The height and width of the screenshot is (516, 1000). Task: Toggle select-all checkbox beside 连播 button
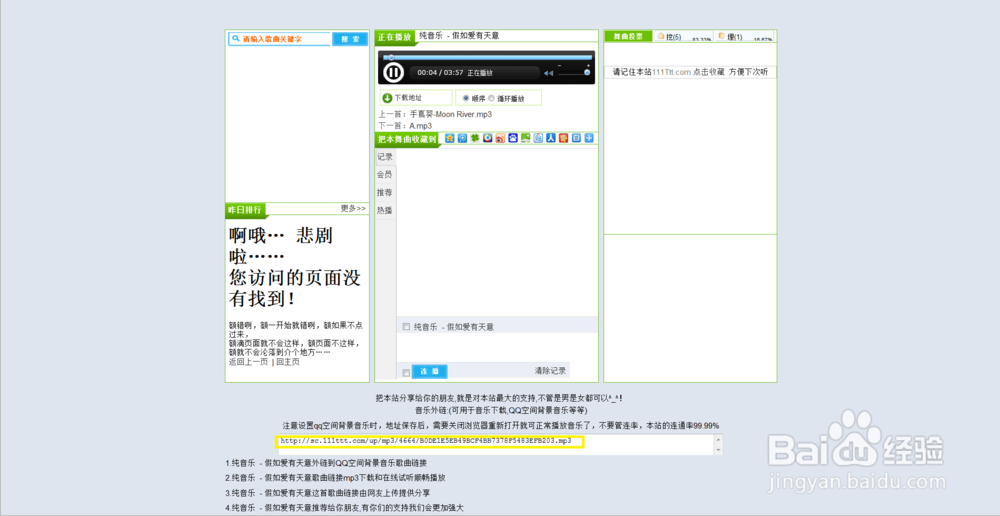tap(406, 372)
